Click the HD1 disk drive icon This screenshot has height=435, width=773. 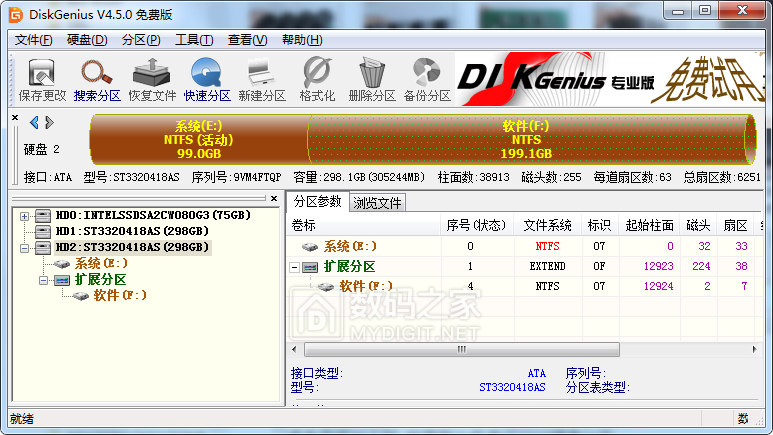pos(43,231)
